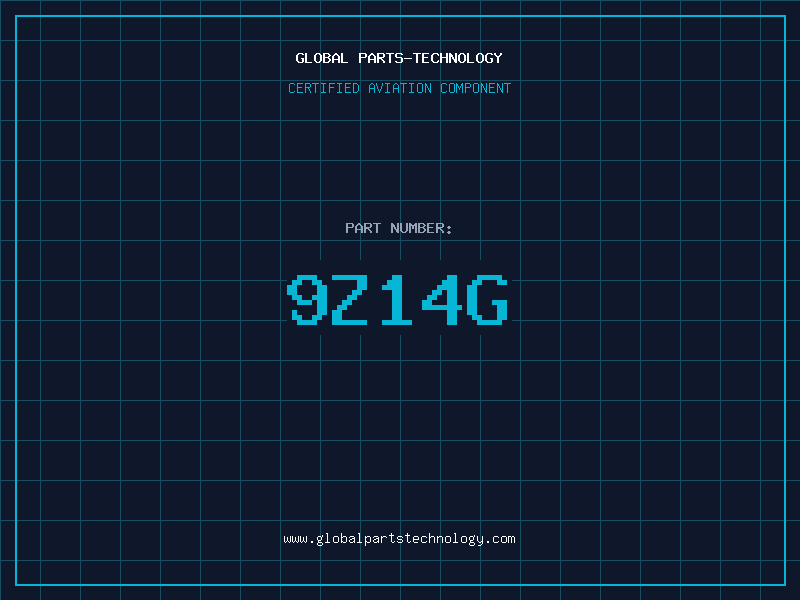This screenshot has height=600, width=800.
Task: Click the GLOBAL PARTS-TECHNOLOGY heading
Action: pos(399,58)
